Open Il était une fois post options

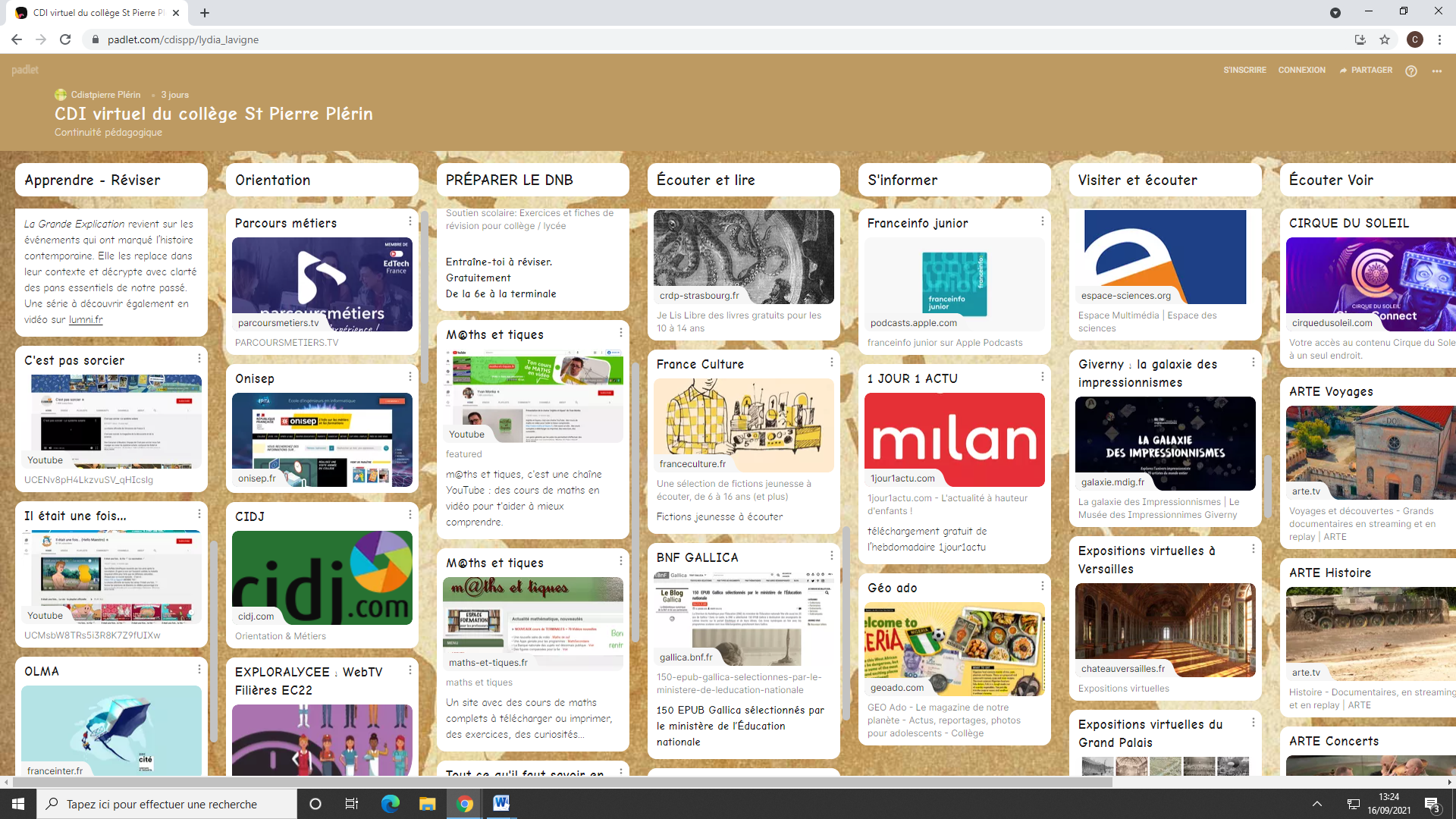pos(199,514)
